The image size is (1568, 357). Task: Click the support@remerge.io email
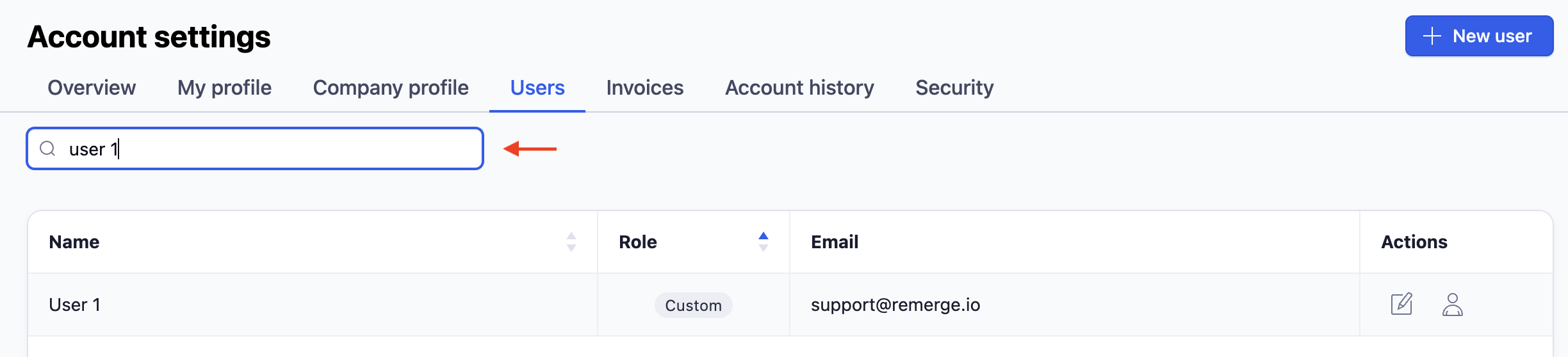tap(895, 305)
